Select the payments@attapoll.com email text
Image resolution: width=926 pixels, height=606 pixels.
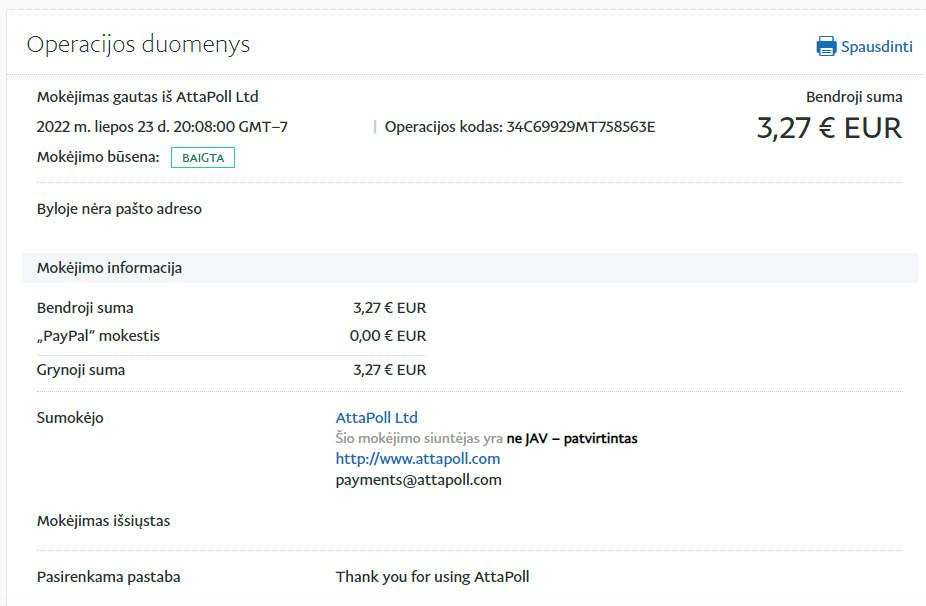pyautogui.click(x=418, y=480)
